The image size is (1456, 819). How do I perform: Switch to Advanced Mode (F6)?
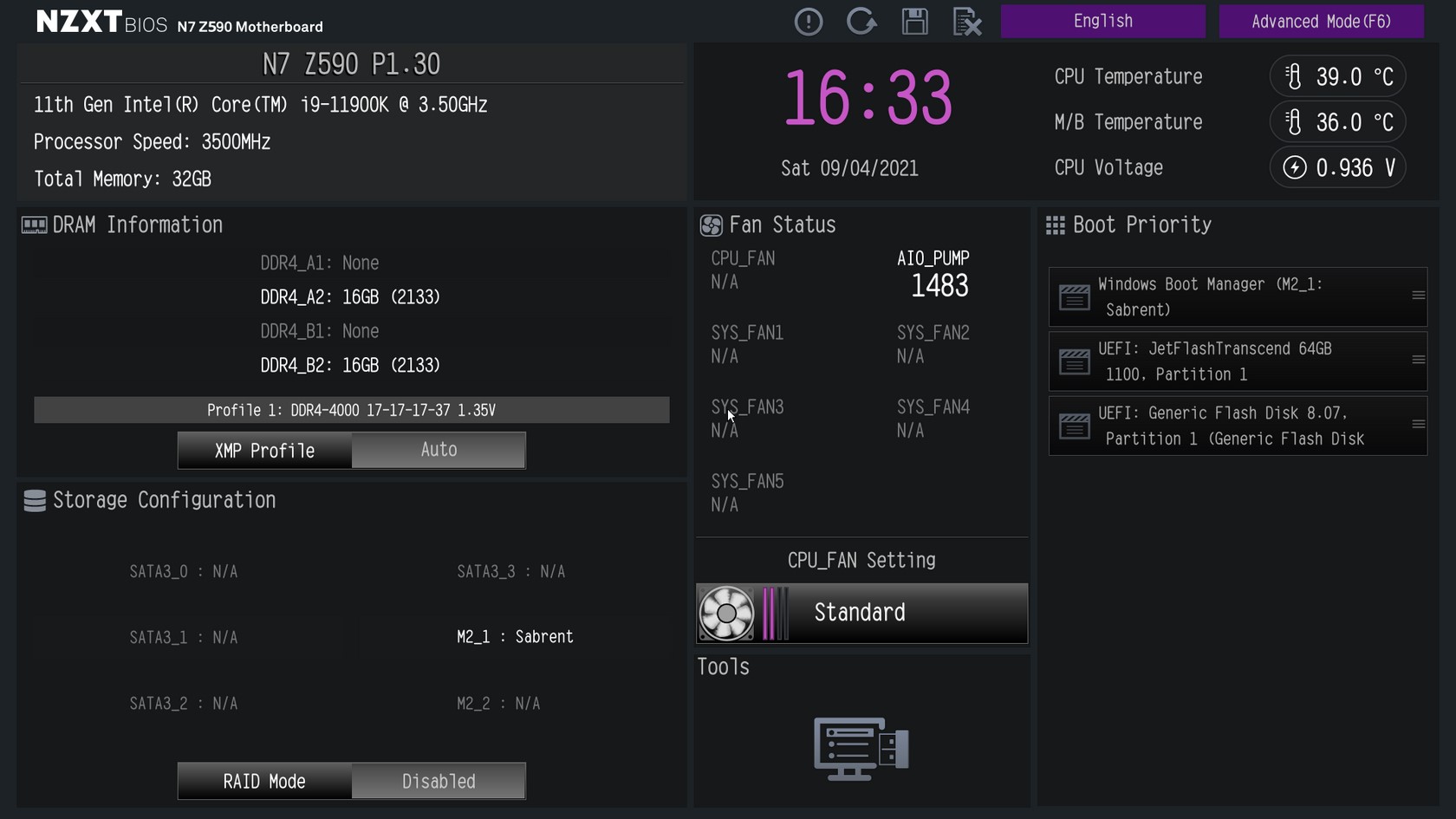pyautogui.click(x=1321, y=21)
